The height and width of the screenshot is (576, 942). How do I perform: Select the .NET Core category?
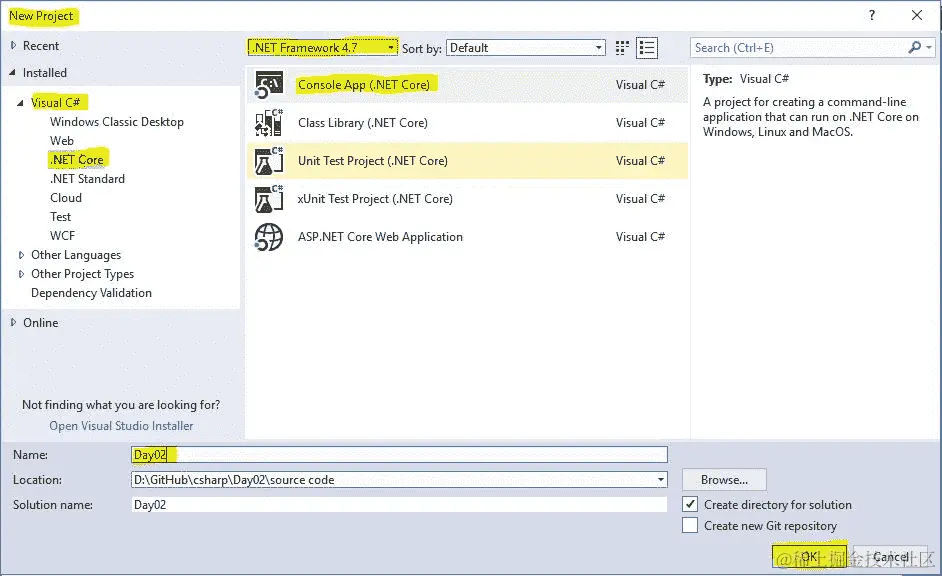click(77, 160)
